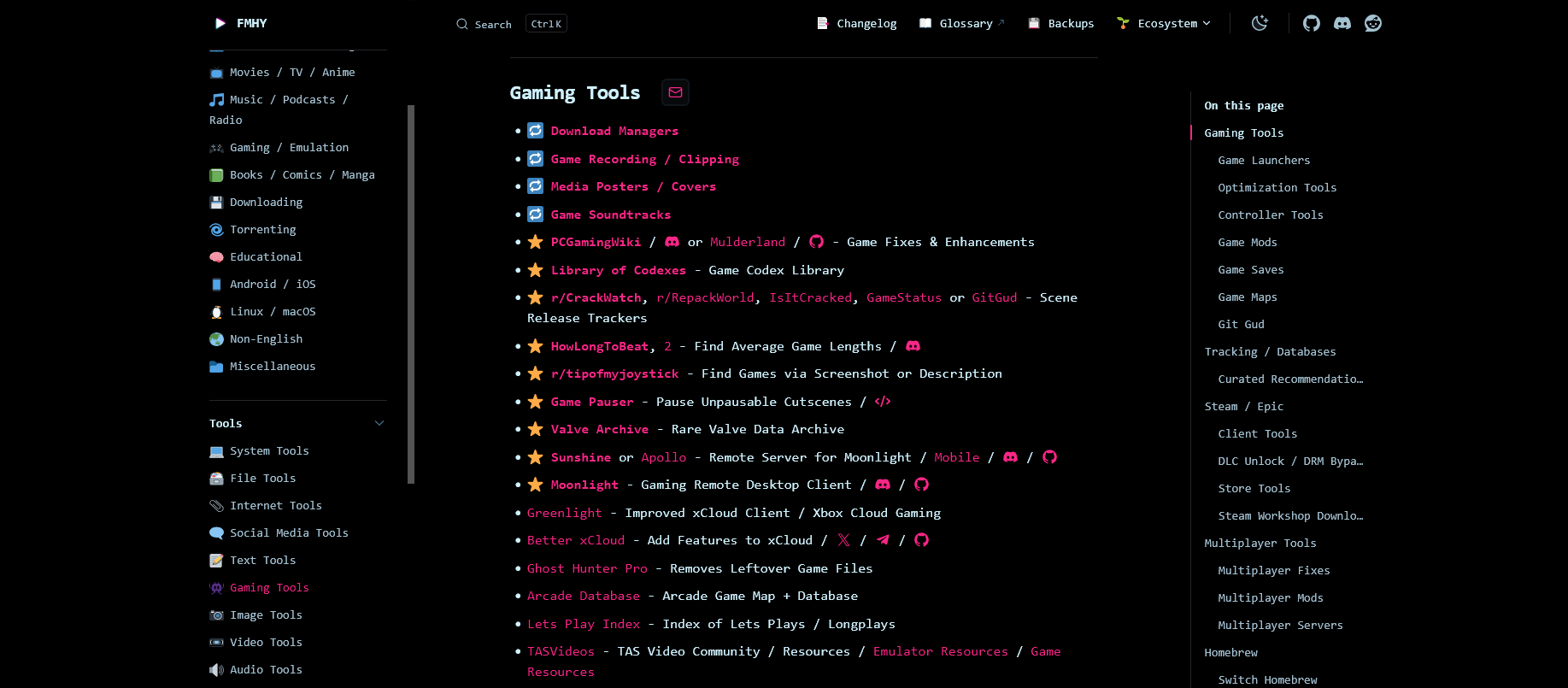1568x688 pixels.
Task: Click Discord icon after HowLongToBeat line
Action: (x=913, y=346)
